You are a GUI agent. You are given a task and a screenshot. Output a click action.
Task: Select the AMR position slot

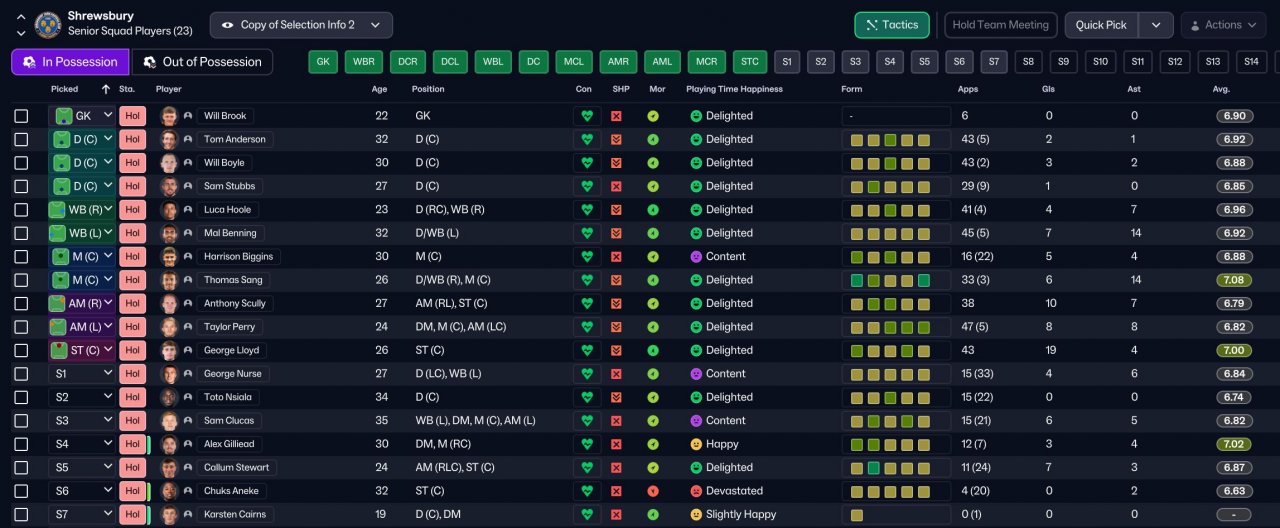(619, 62)
